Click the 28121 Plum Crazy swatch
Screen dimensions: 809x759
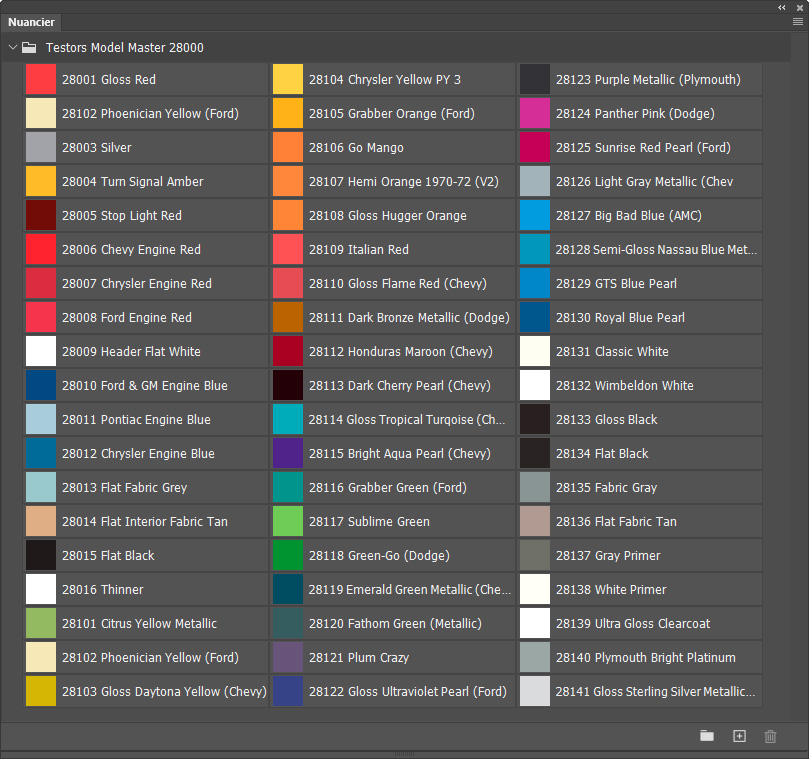(x=288, y=658)
